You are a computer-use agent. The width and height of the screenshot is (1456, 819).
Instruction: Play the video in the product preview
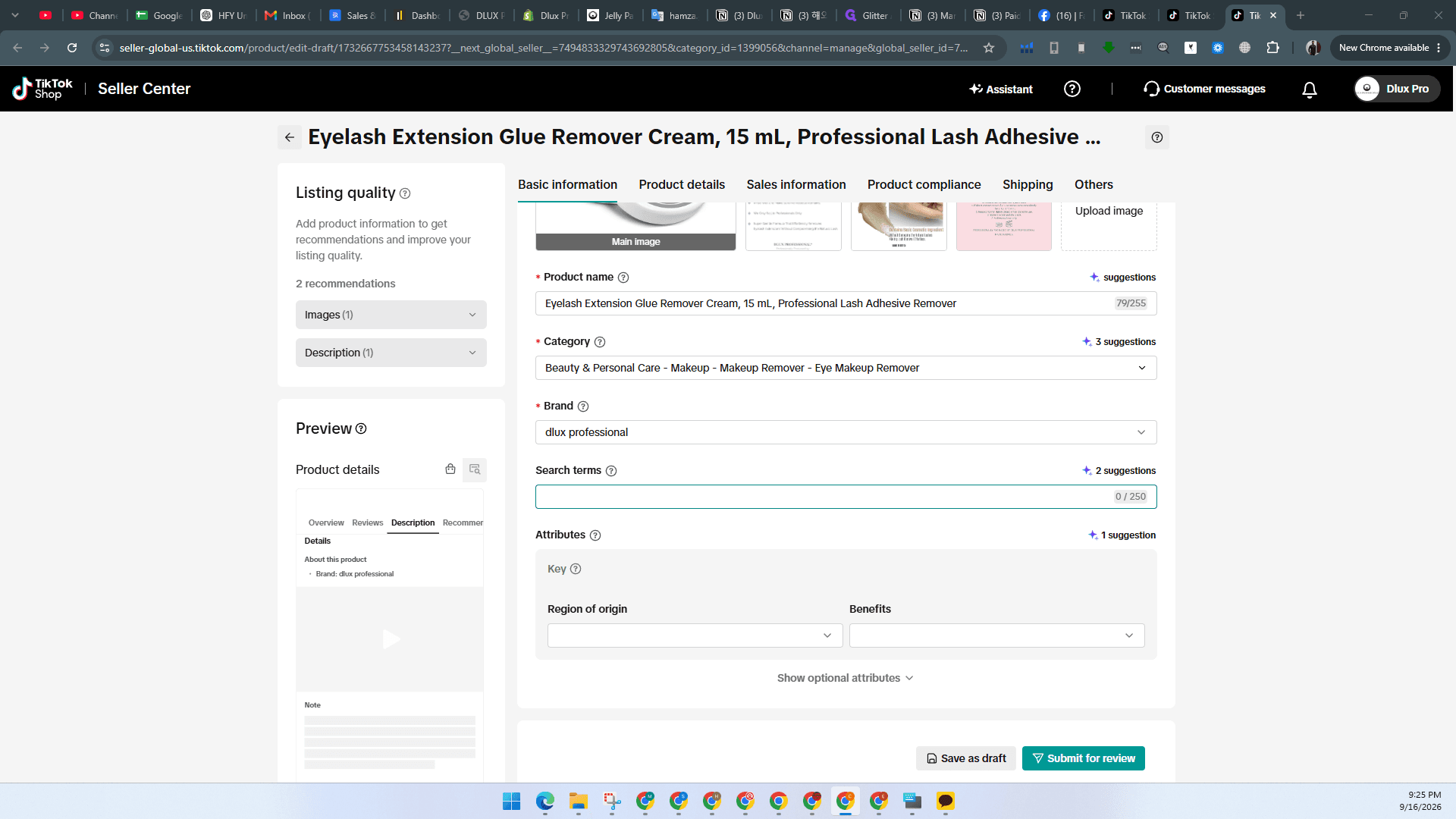391,639
